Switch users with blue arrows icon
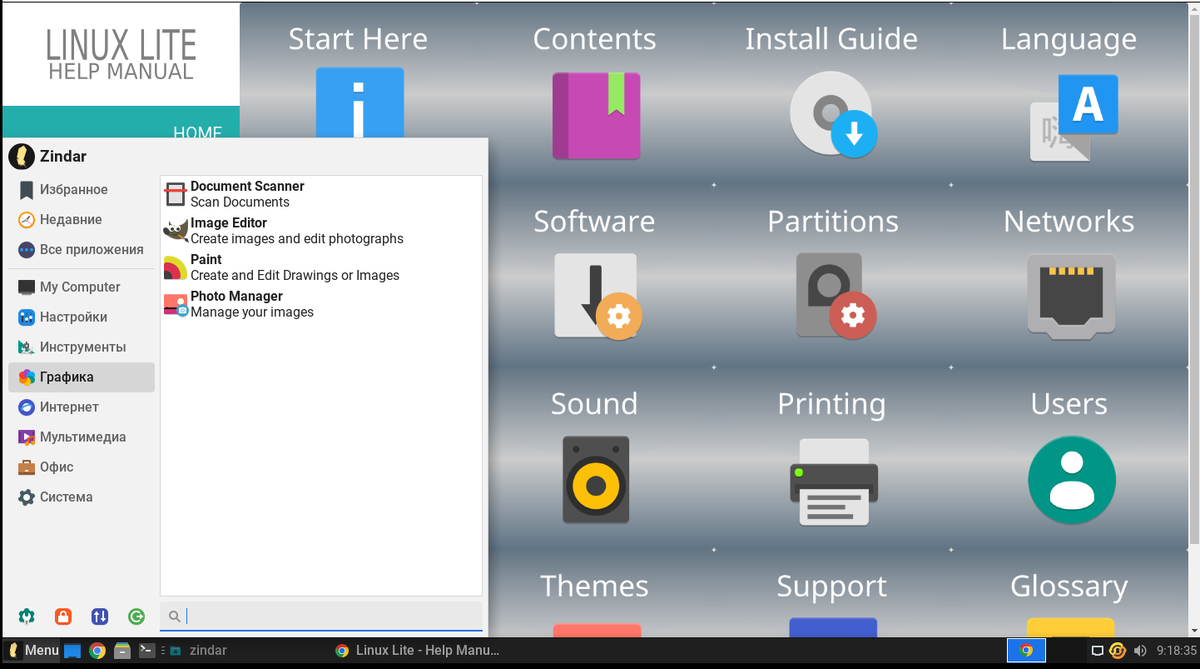The image size is (1200, 669). 99,617
